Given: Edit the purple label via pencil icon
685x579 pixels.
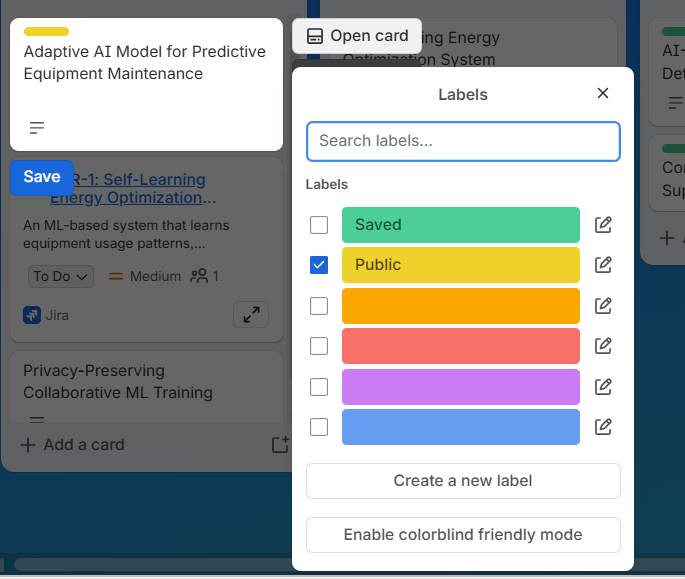Looking at the screenshot, I should click(603, 386).
